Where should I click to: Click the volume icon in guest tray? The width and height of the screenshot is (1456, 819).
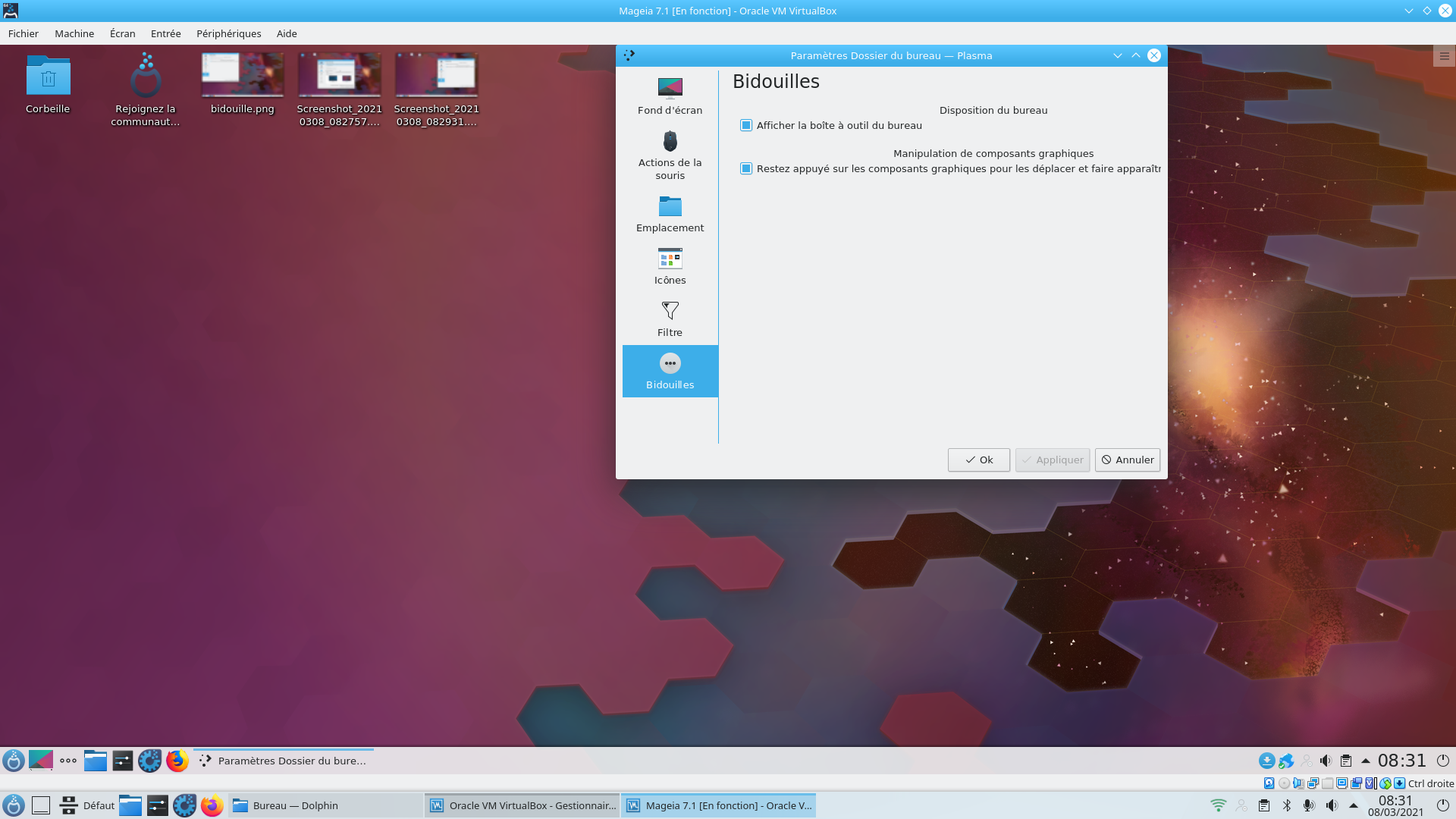[x=1326, y=761]
